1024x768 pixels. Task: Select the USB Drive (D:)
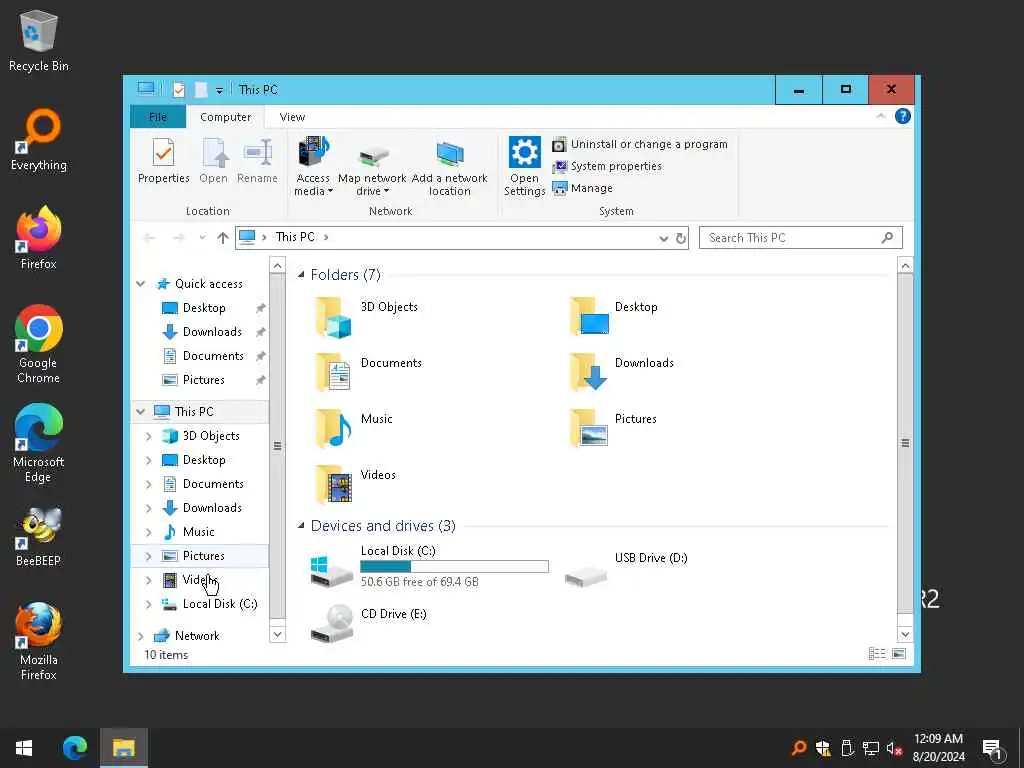click(x=626, y=568)
